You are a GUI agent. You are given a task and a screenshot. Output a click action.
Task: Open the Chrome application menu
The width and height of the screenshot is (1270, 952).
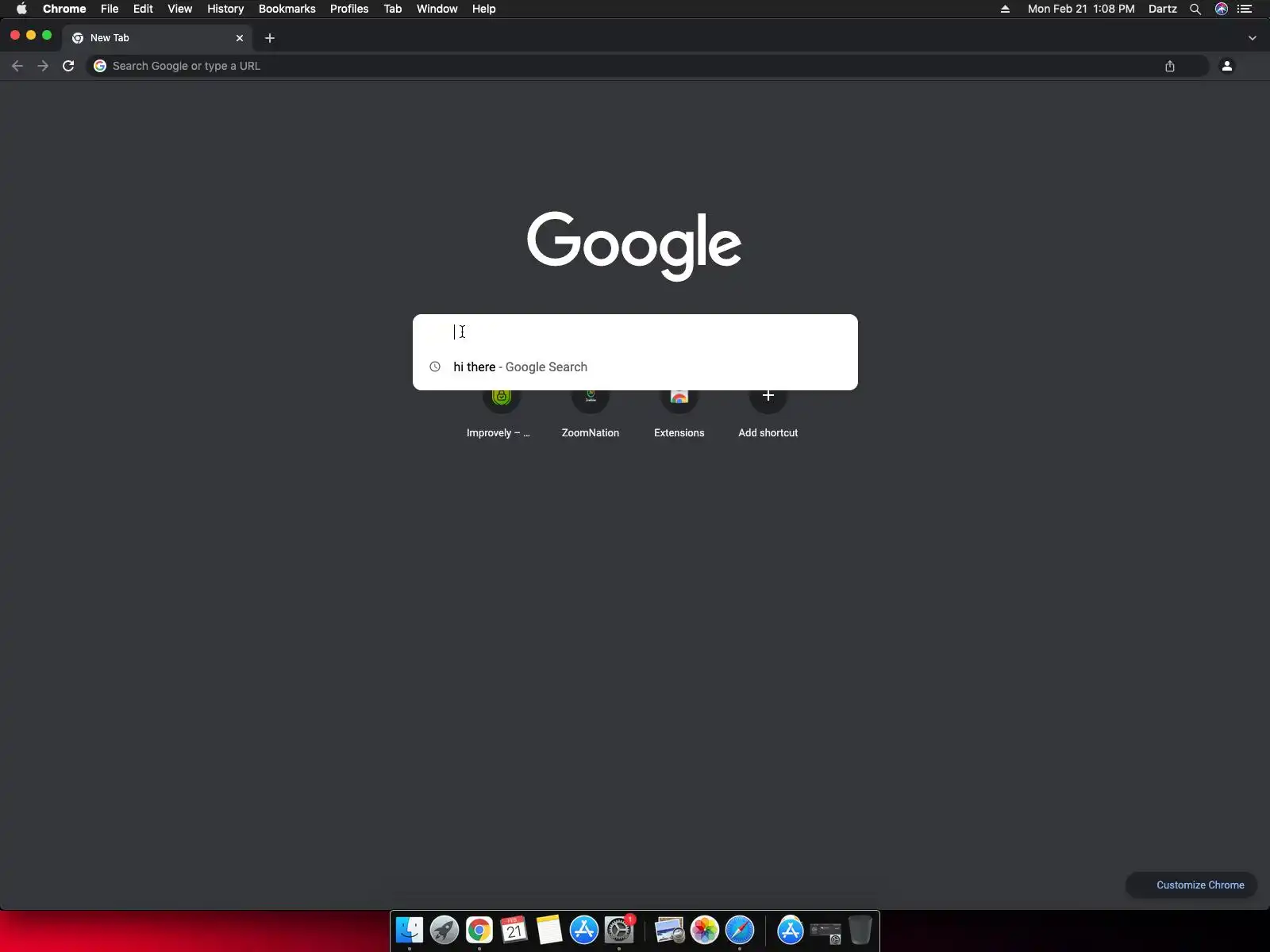(x=64, y=9)
